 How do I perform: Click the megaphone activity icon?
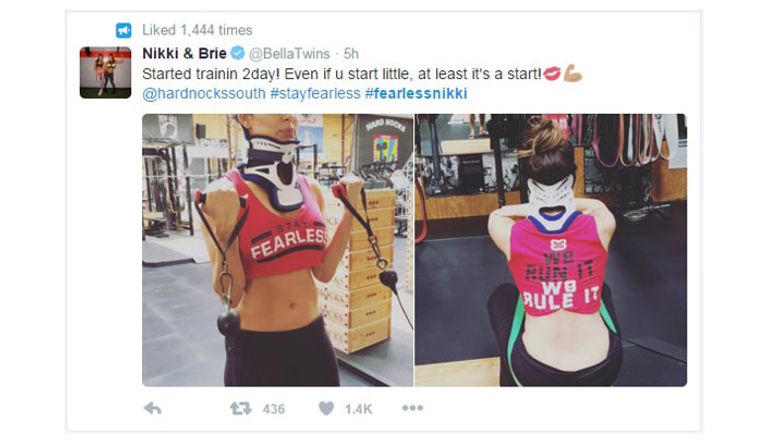(x=123, y=30)
